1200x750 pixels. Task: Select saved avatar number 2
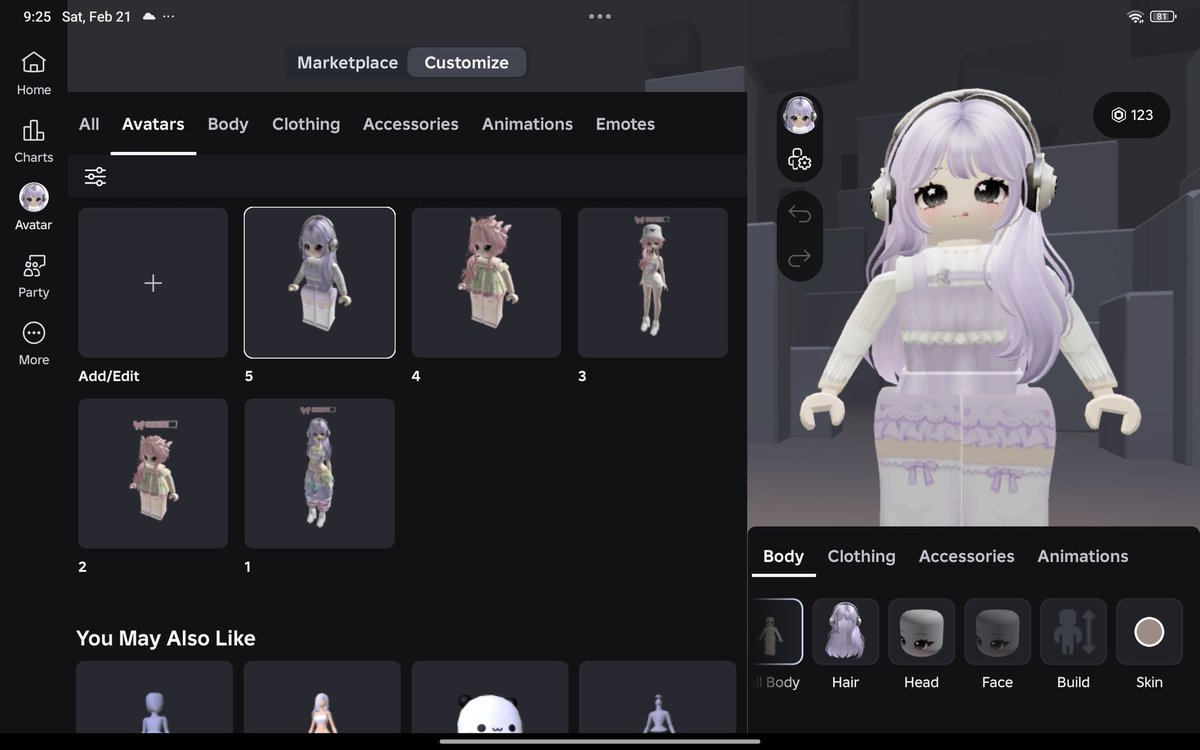[153, 474]
